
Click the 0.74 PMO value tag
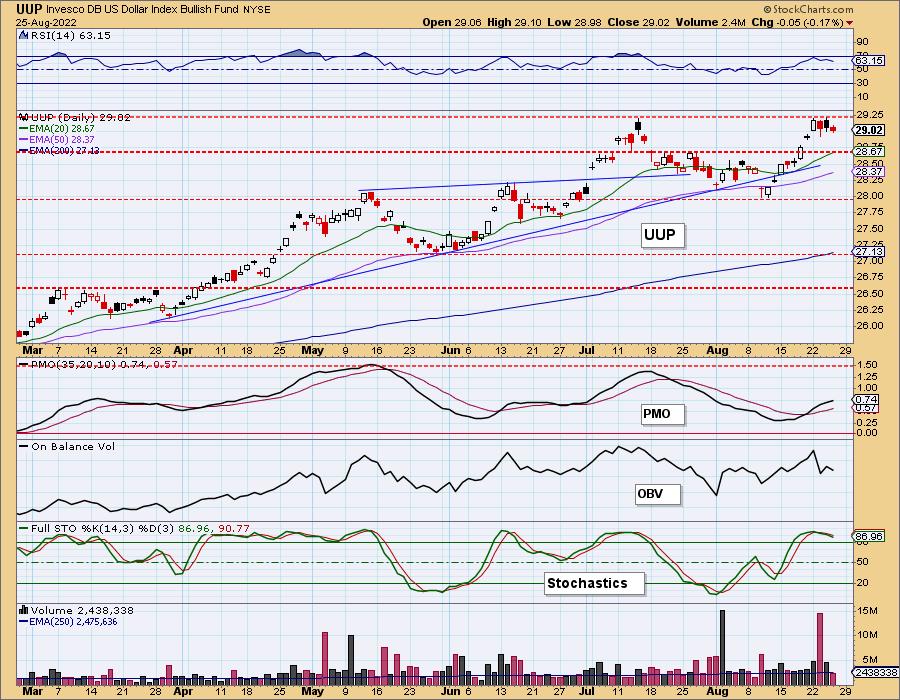(867, 399)
